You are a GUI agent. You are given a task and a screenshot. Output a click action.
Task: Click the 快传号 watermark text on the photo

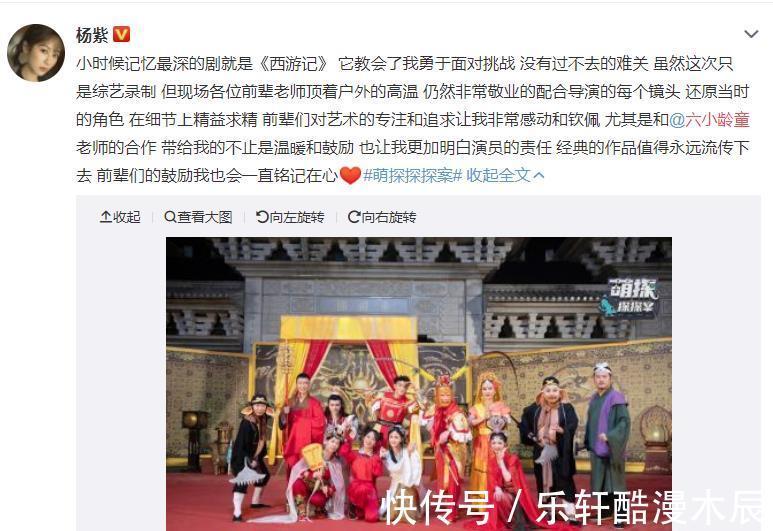440,508
